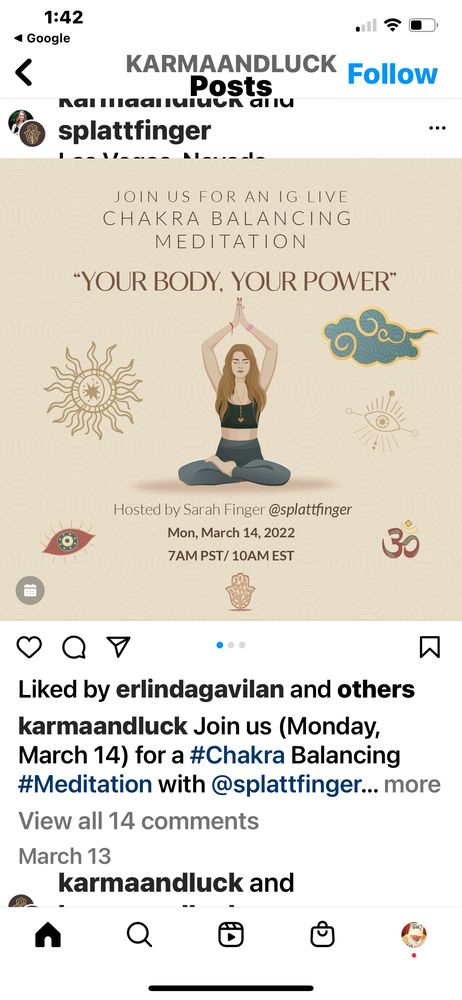This screenshot has height=1000, width=462.
Task: Save post with bookmark icon
Action: (x=429, y=647)
